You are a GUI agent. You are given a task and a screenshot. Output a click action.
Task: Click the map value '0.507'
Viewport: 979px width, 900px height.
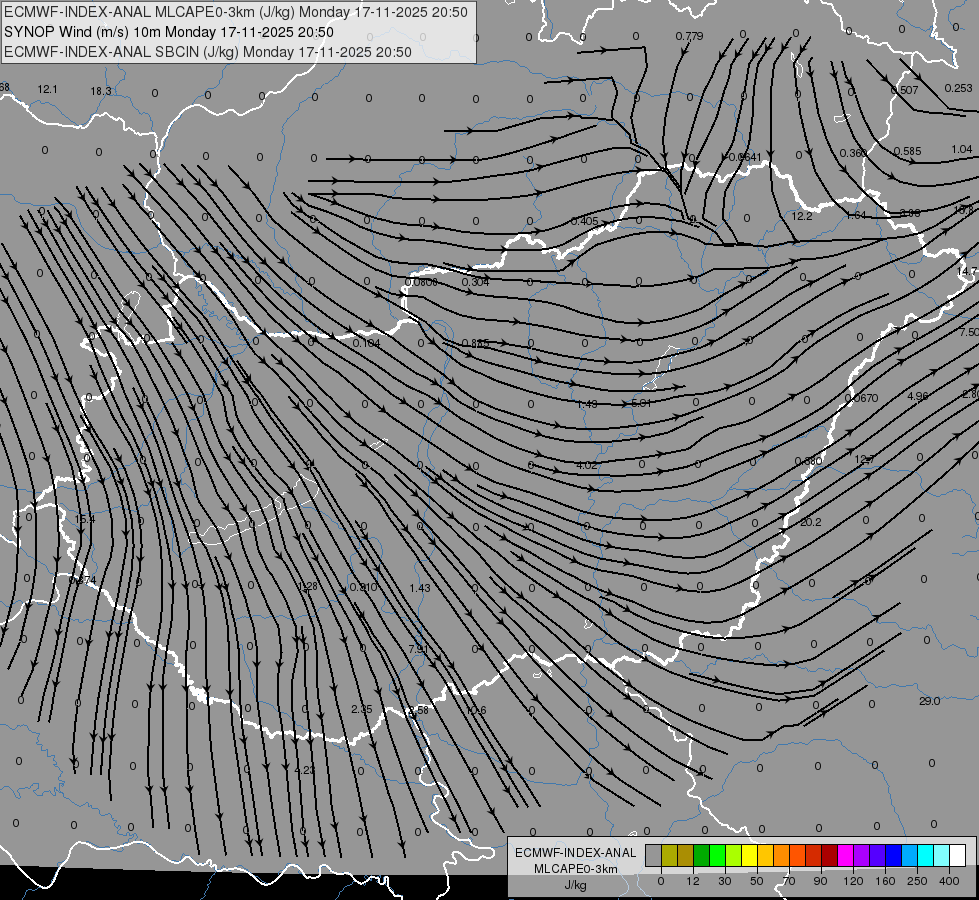[904, 90]
